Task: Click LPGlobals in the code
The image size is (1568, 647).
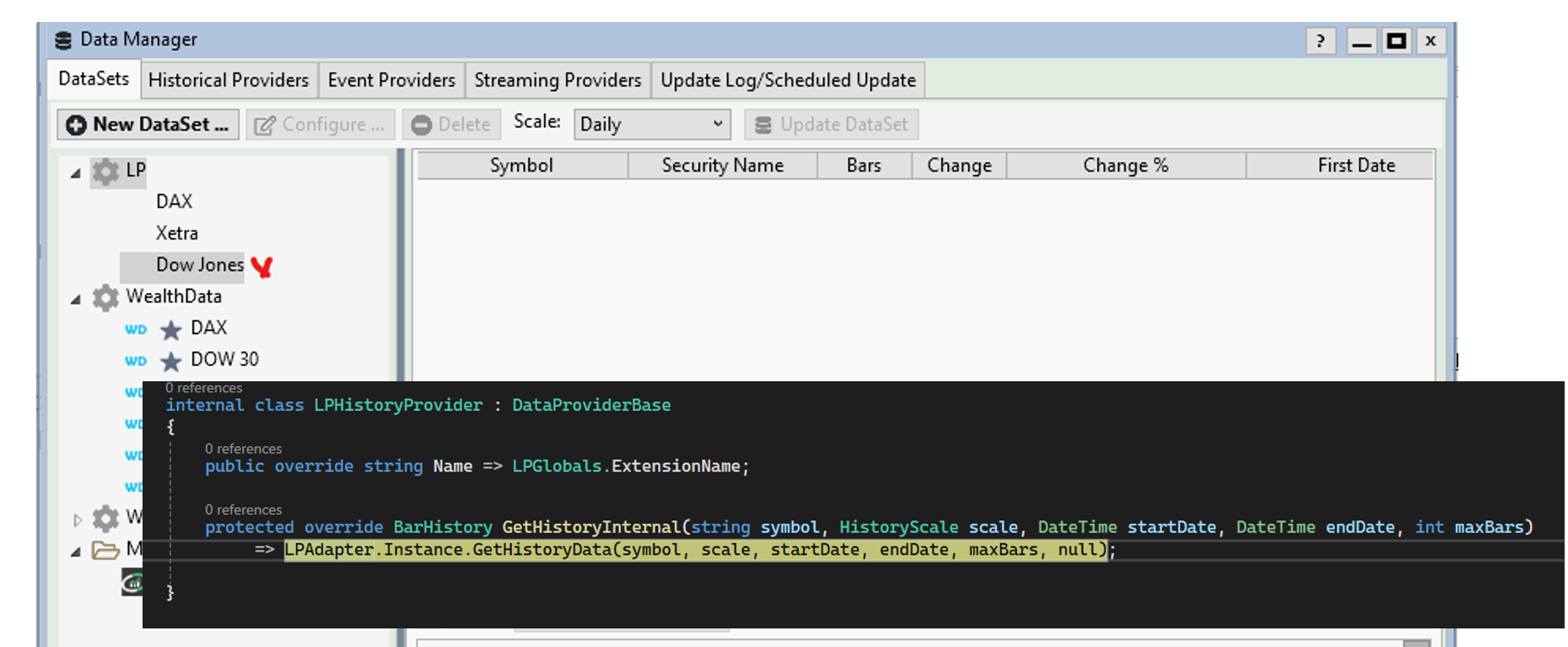Action: point(557,466)
